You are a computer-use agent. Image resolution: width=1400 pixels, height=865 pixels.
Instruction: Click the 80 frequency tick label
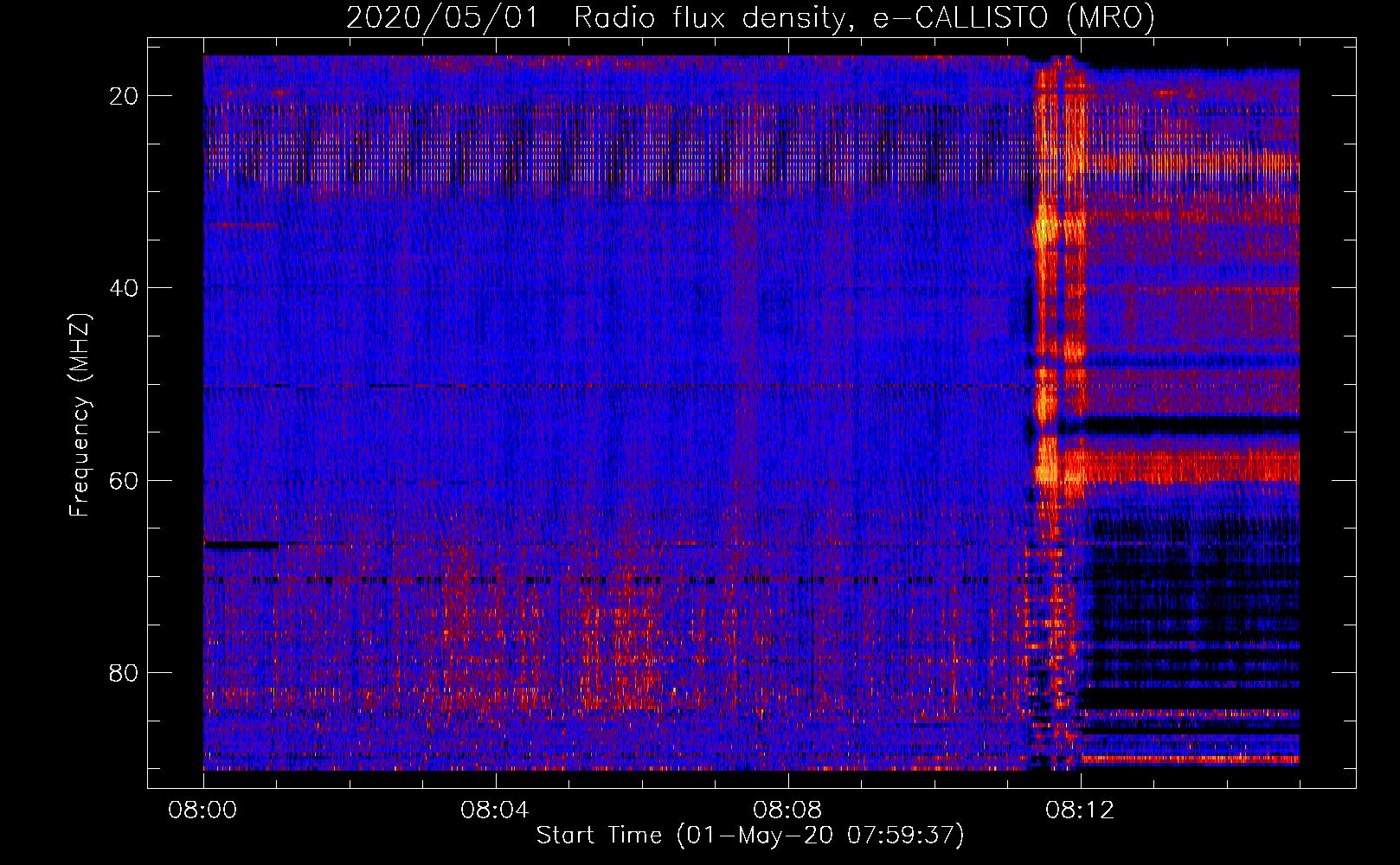(124, 672)
